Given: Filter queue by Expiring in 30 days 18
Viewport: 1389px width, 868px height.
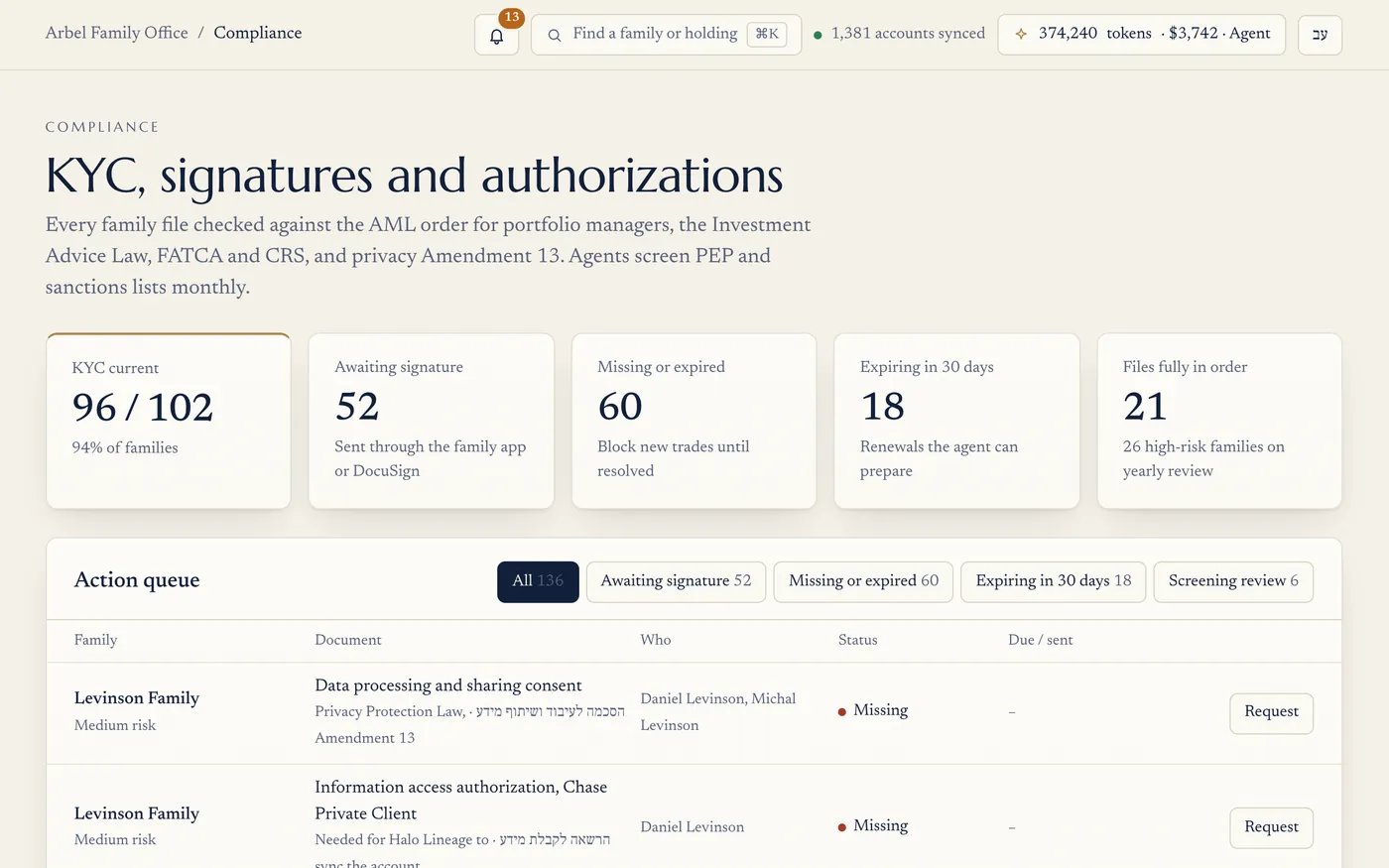Looking at the screenshot, I should [1054, 581].
